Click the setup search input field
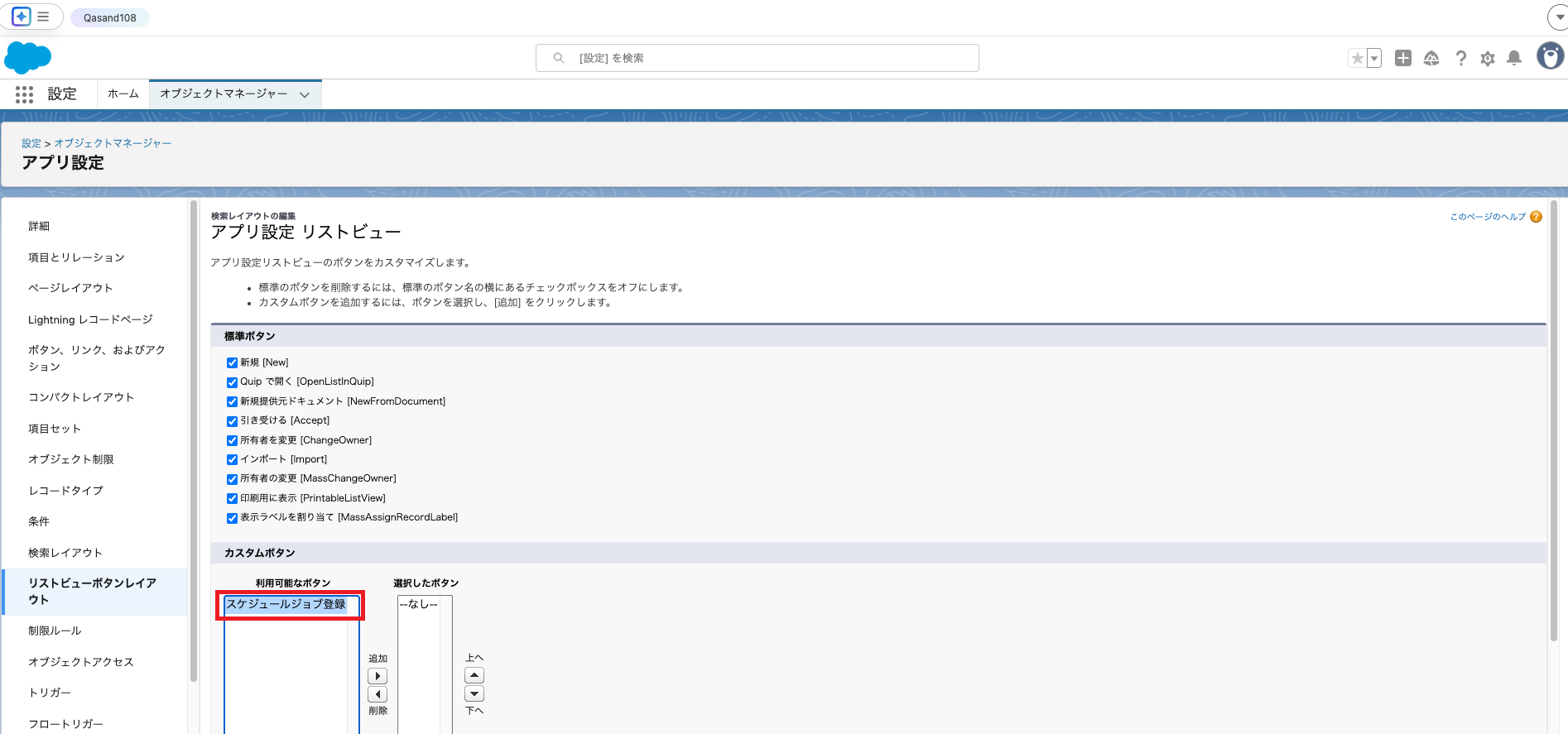Viewport: 1568px width, 734px height. pyautogui.click(x=757, y=58)
